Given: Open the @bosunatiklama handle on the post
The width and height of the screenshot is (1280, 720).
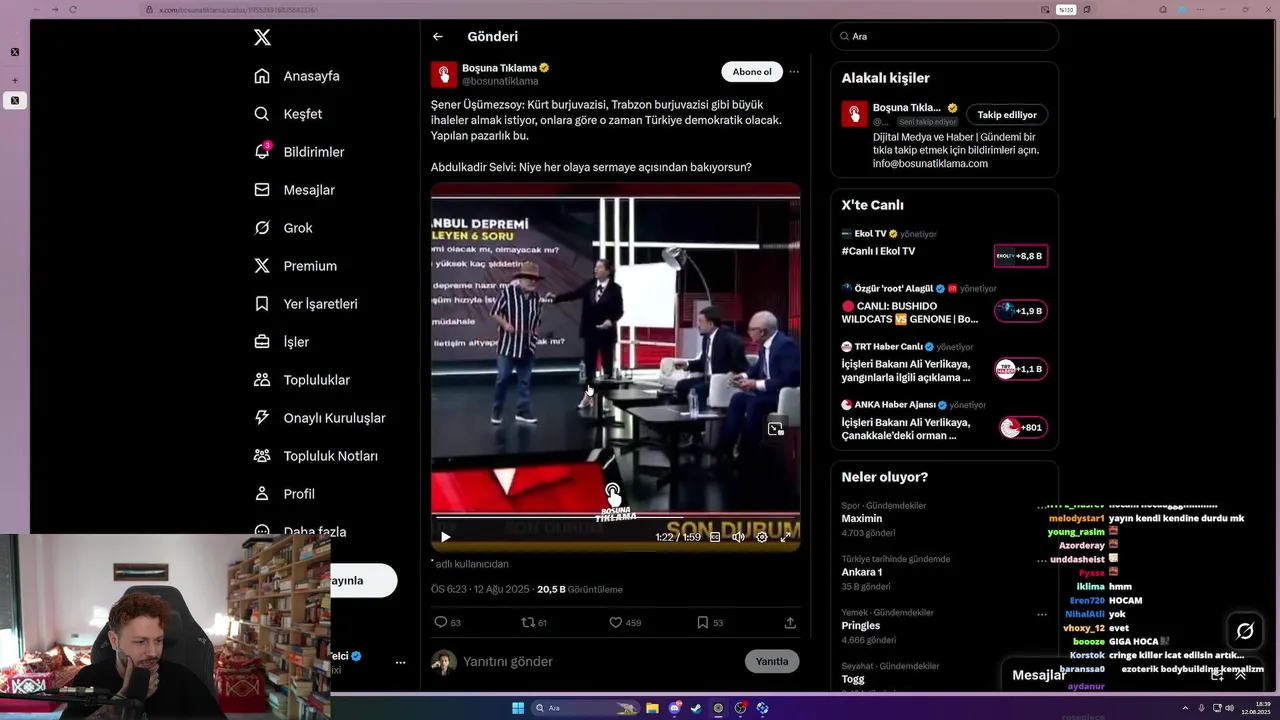Looking at the screenshot, I should pos(500,81).
